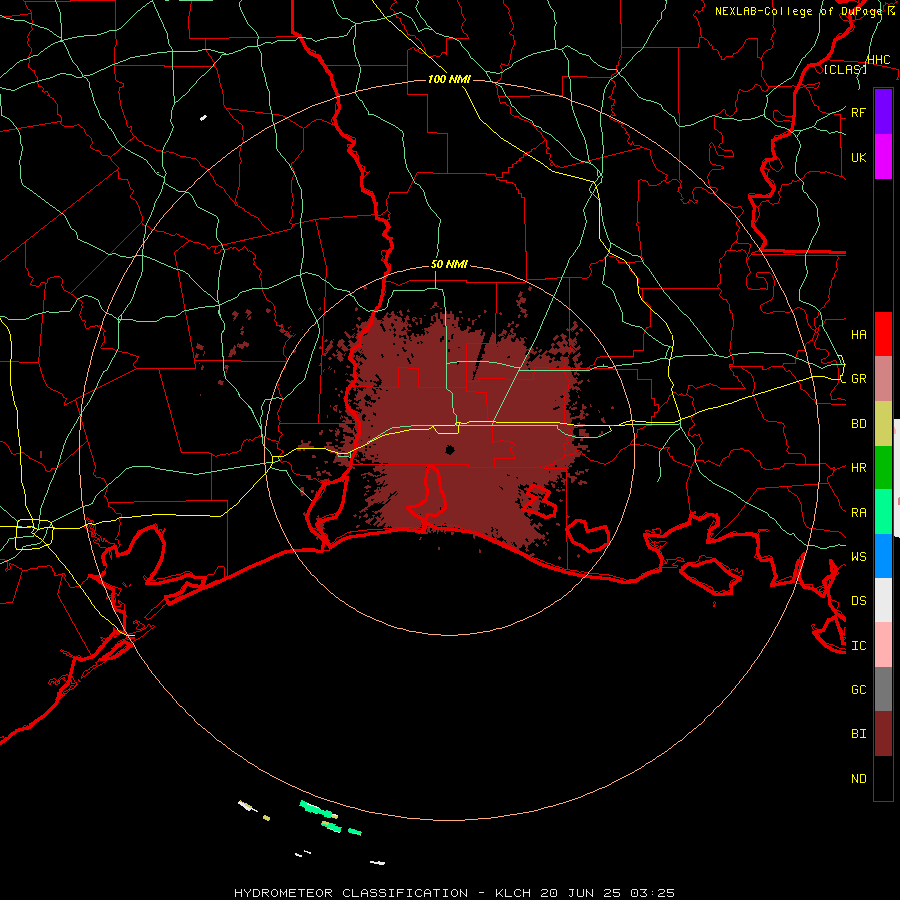This screenshot has height=900, width=900.
Task: Click the WS legend label
Action: click(858, 557)
